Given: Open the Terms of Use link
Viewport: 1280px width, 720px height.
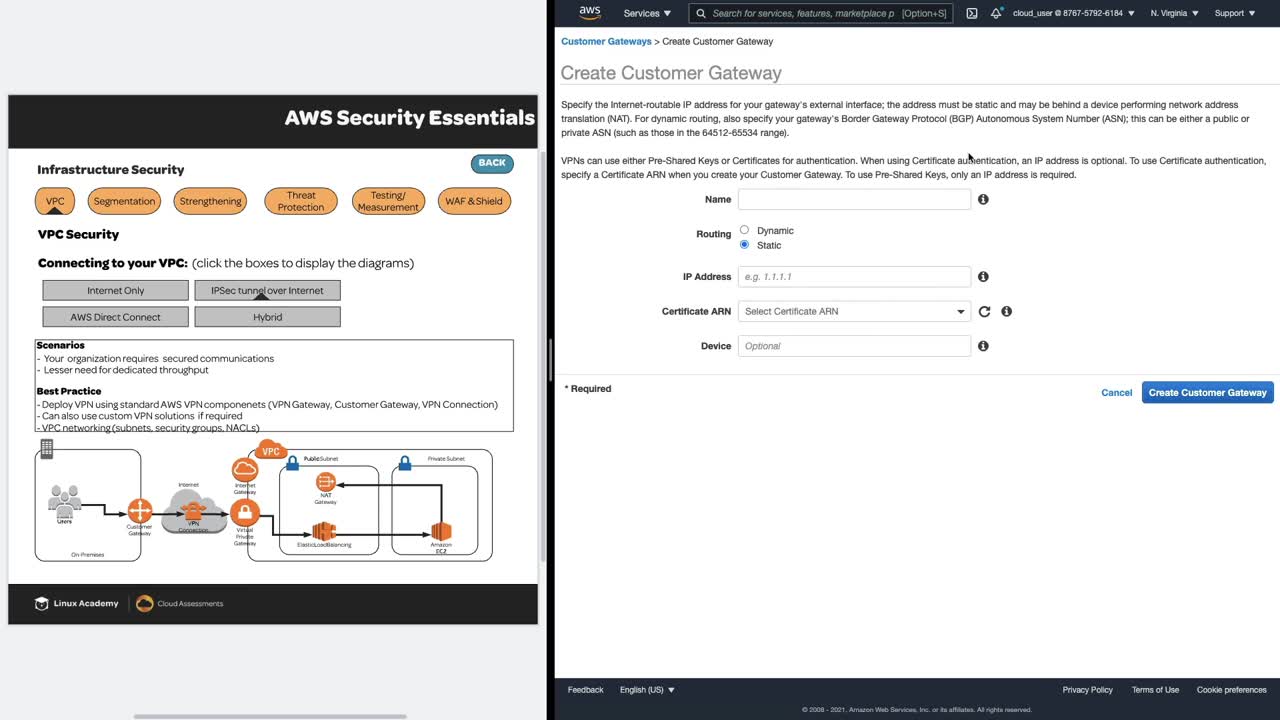Looking at the screenshot, I should tap(1155, 690).
